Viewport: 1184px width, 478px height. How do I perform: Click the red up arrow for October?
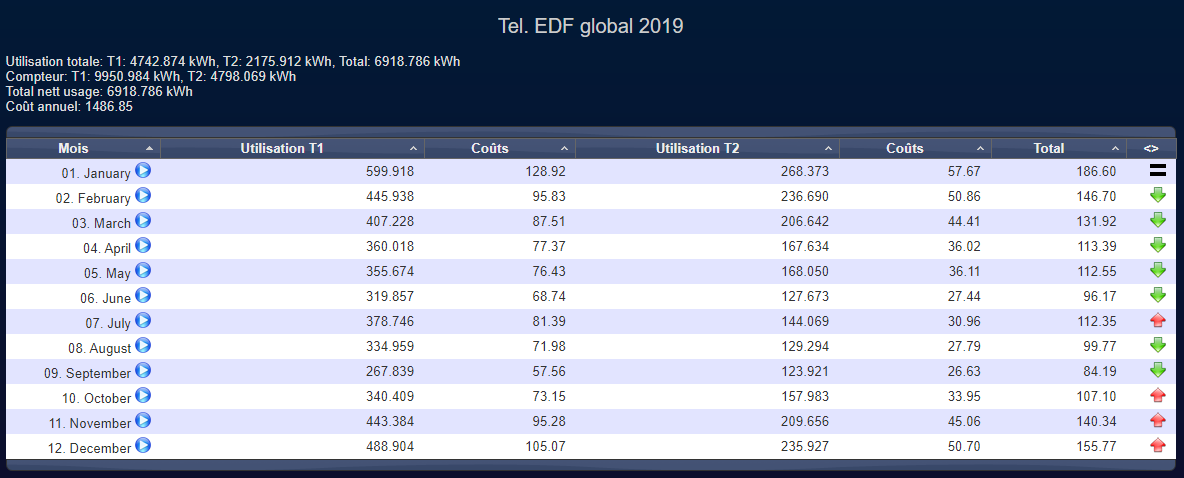tap(1158, 395)
